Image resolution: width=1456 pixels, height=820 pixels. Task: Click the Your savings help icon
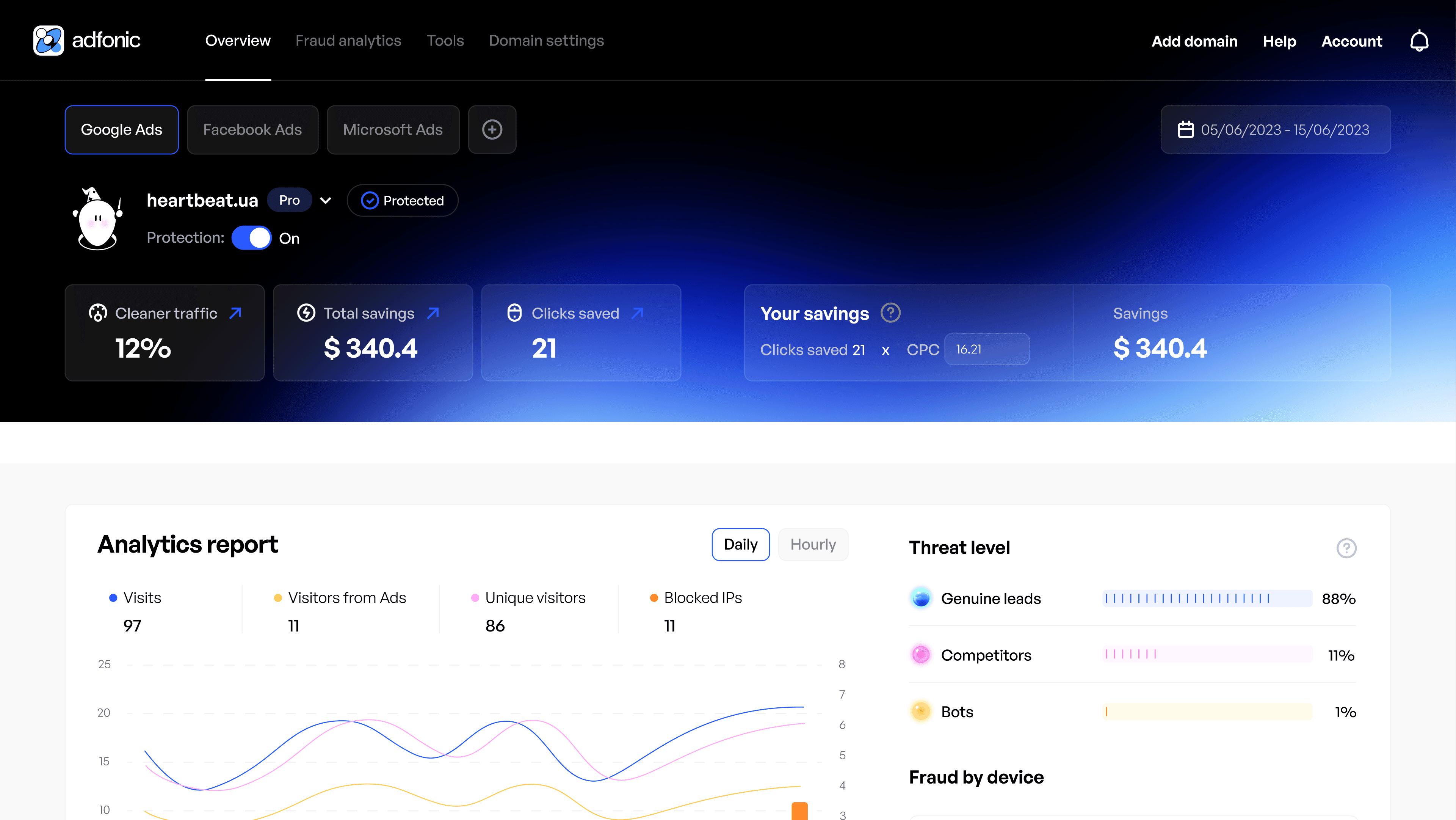(890, 313)
